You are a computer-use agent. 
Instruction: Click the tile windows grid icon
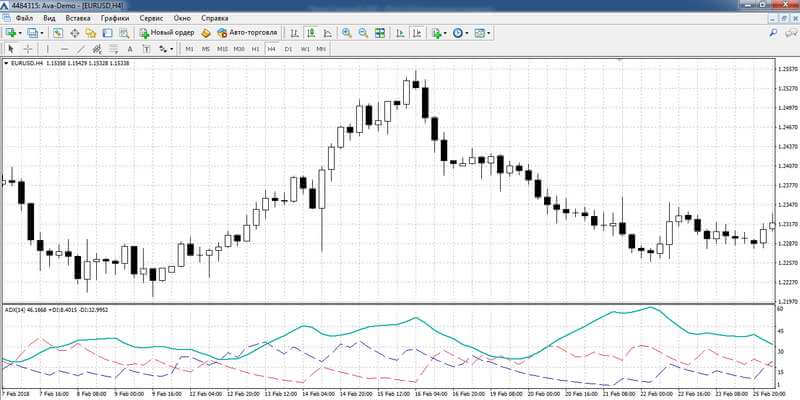380,33
